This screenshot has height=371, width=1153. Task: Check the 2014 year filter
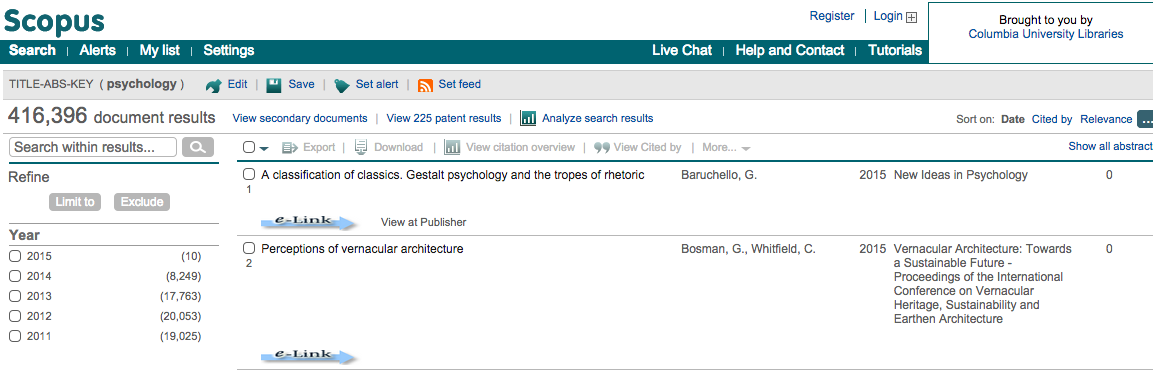click(15, 276)
